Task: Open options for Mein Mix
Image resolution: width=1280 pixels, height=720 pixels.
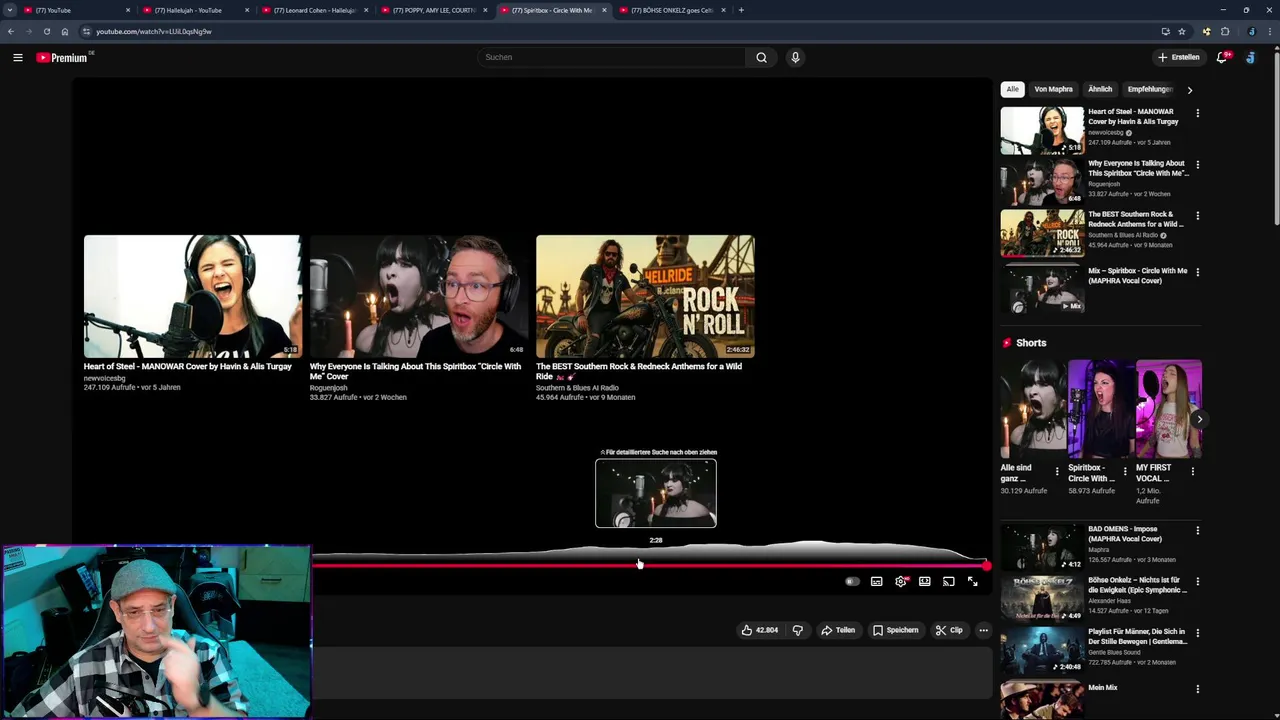Action: coord(1197,689)
